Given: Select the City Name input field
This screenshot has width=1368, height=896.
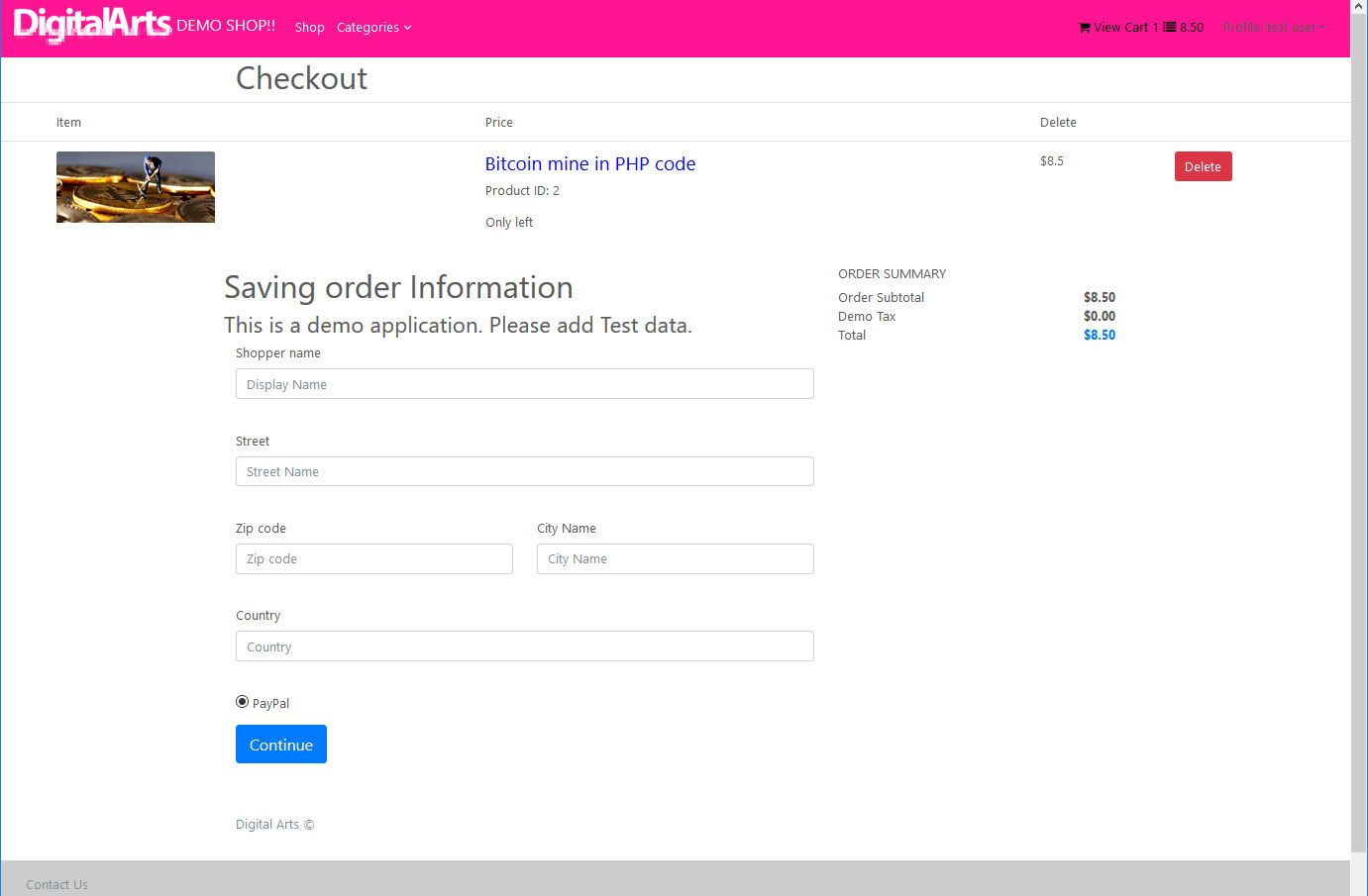Looking at the screenshot, I should tap(675, 559).
